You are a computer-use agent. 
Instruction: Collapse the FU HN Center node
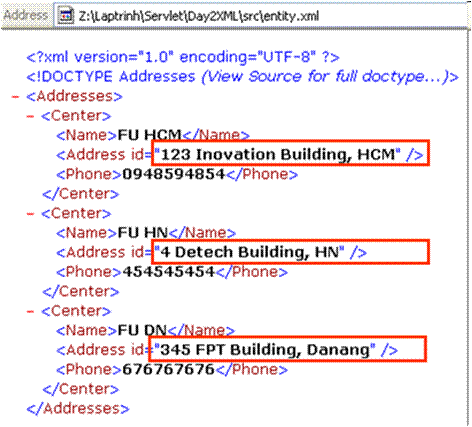(x=30, y=214)
